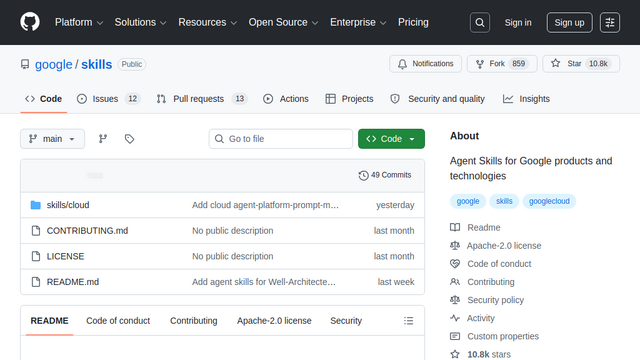Viewport: 640px width, 360px height.
Task: Switch to the Contributing README tab
Action: 193,321
